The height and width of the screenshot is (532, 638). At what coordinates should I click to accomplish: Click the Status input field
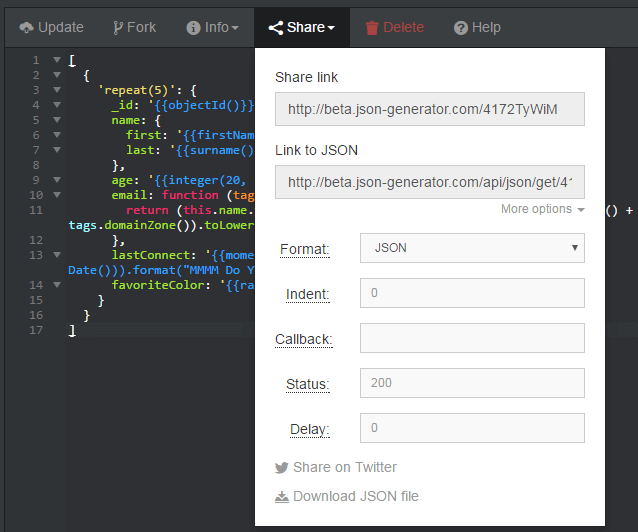coord(472,383)
